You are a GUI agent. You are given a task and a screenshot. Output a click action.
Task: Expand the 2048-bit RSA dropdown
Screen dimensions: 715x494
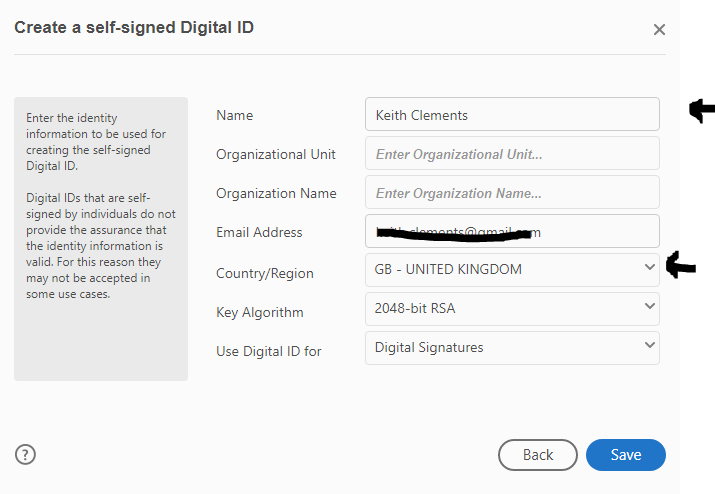pyautogui.click(x=512, y=309)
